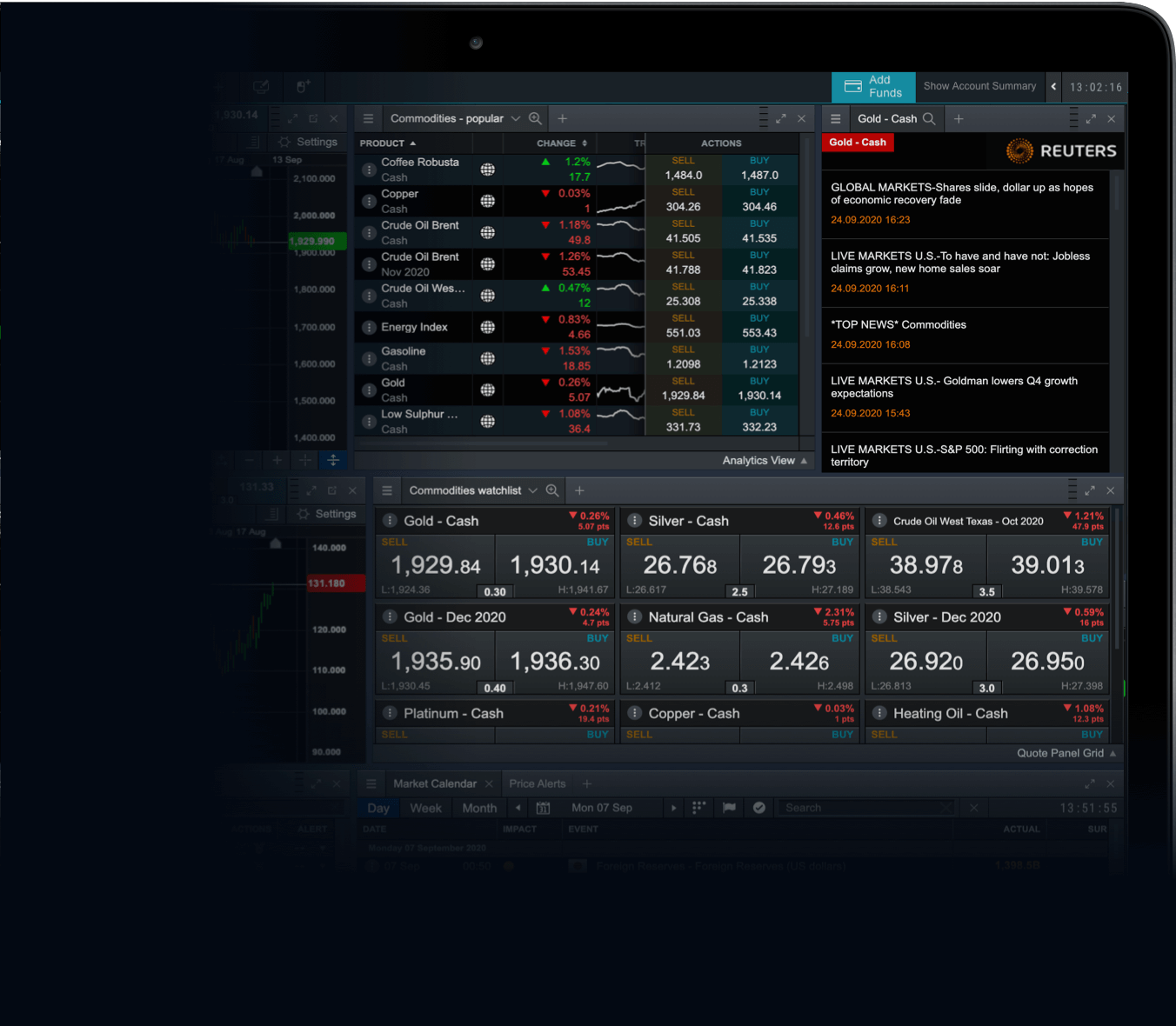
Task: Click the globe icon next to Crude Oil Brent
Action: click(x=487, y=231)
